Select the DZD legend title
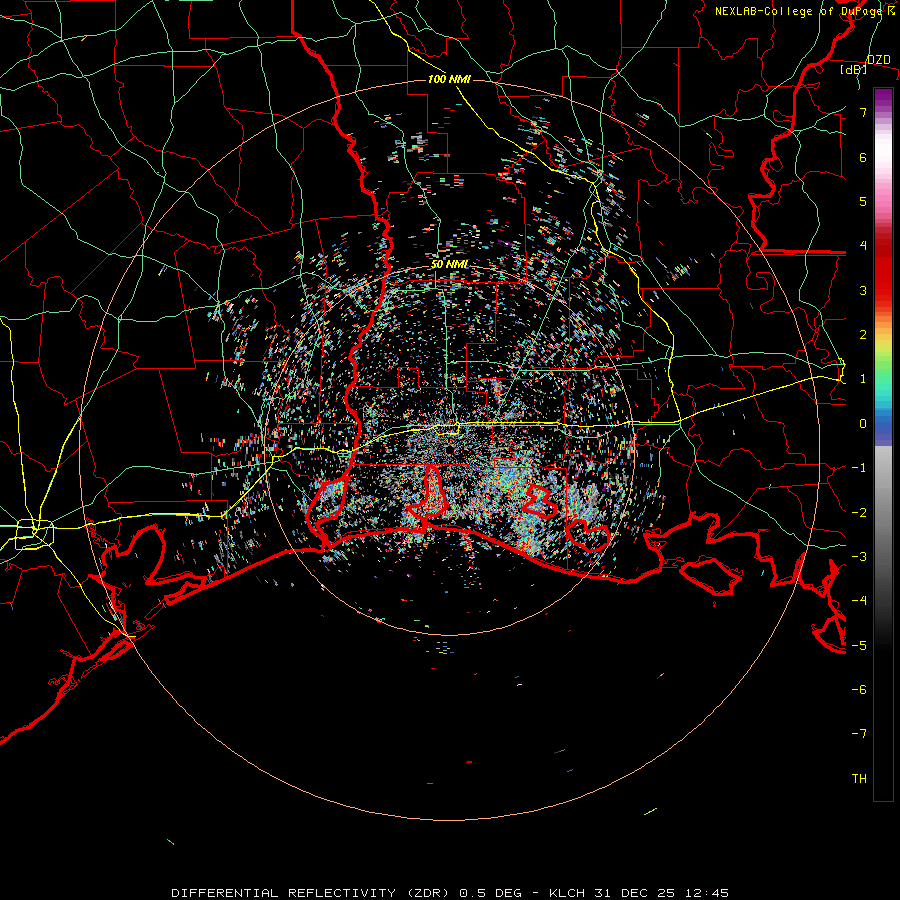Viewport: 900px width, 900px height. point(878,60)
